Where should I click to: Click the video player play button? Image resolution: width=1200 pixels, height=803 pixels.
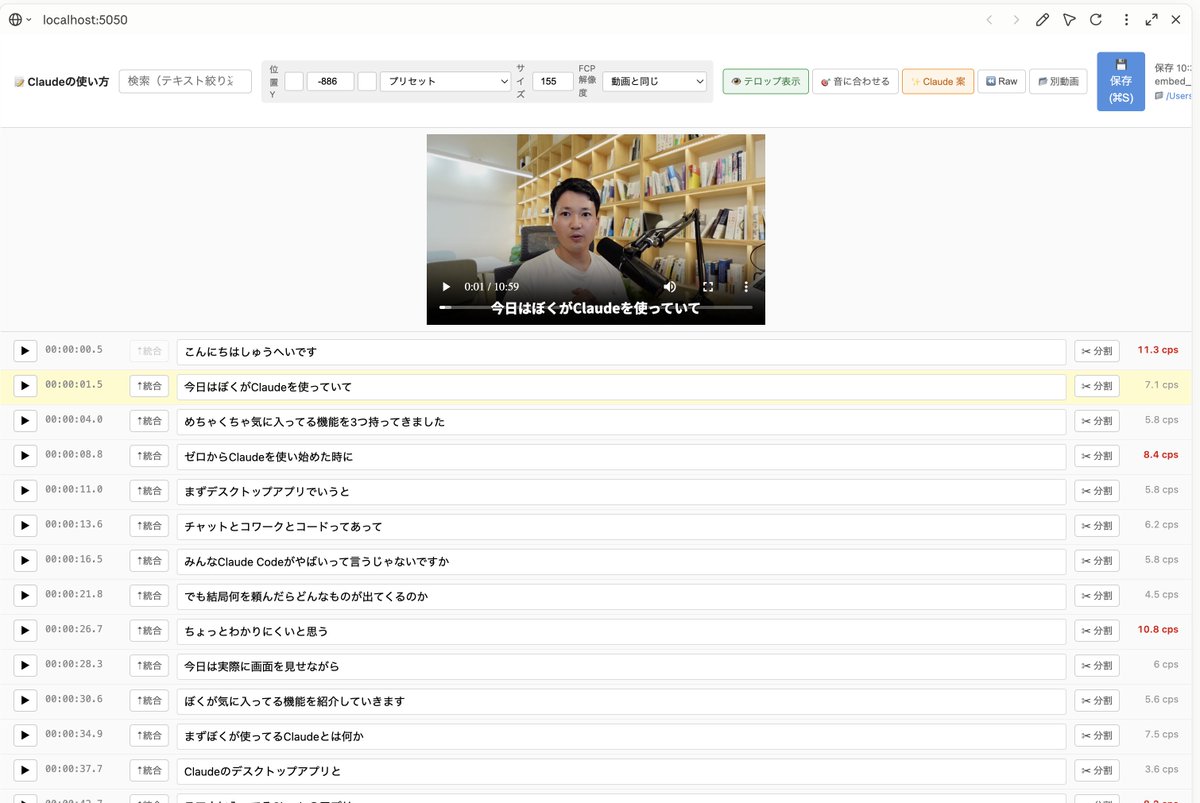click(446, 287)
